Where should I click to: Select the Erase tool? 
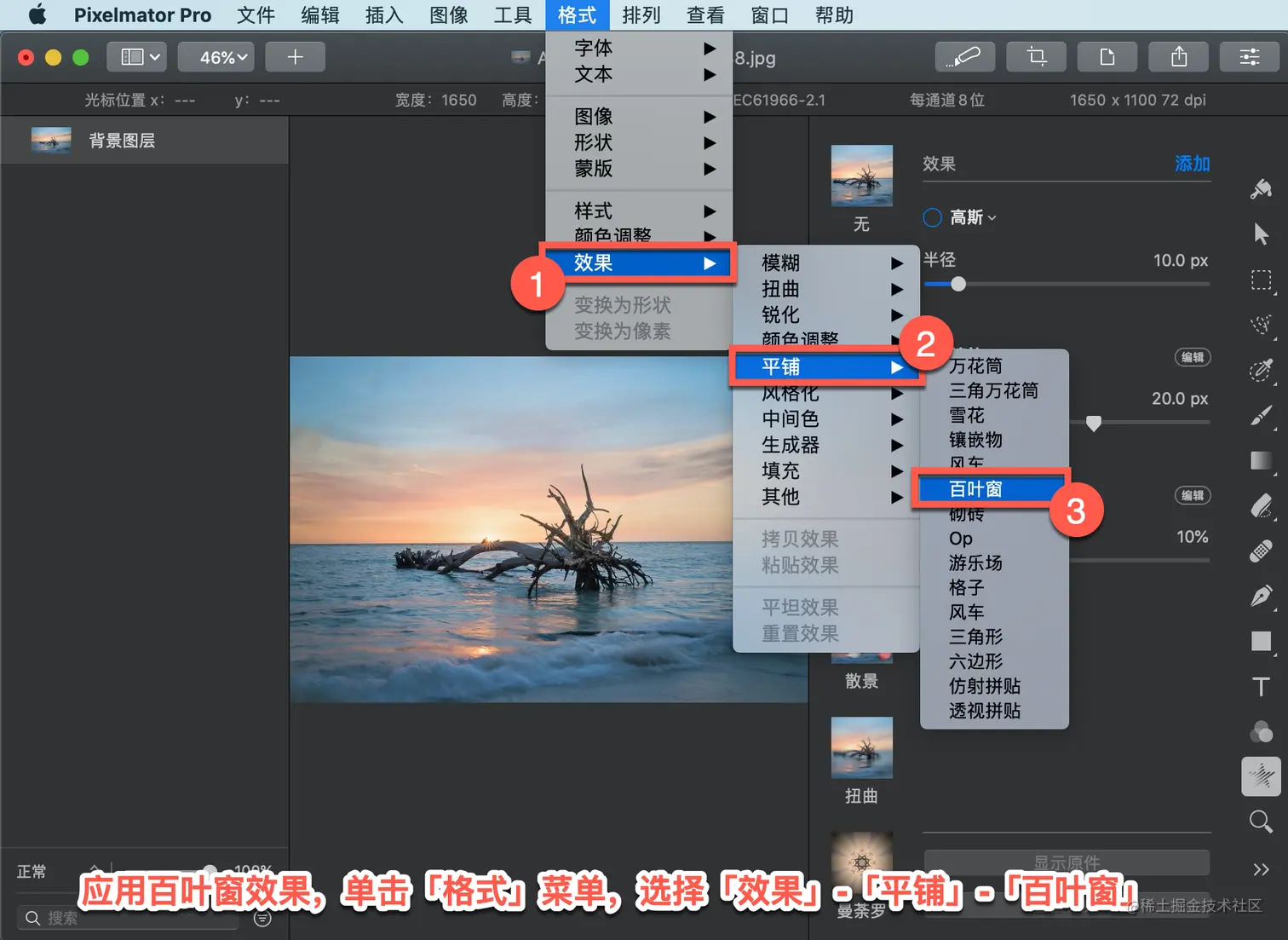tap(1261, 505)
